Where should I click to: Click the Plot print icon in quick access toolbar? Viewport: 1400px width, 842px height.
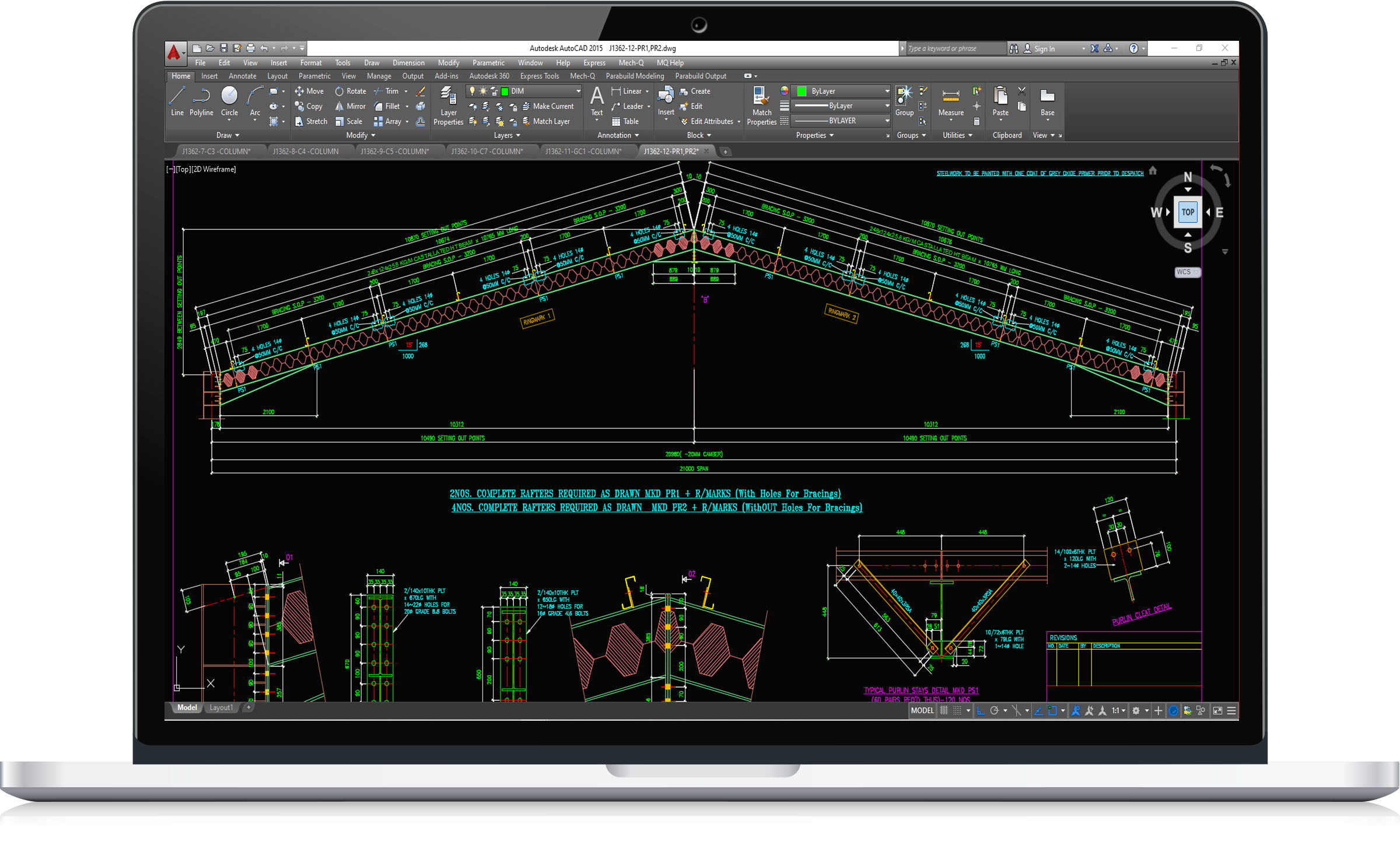(250, 48)
